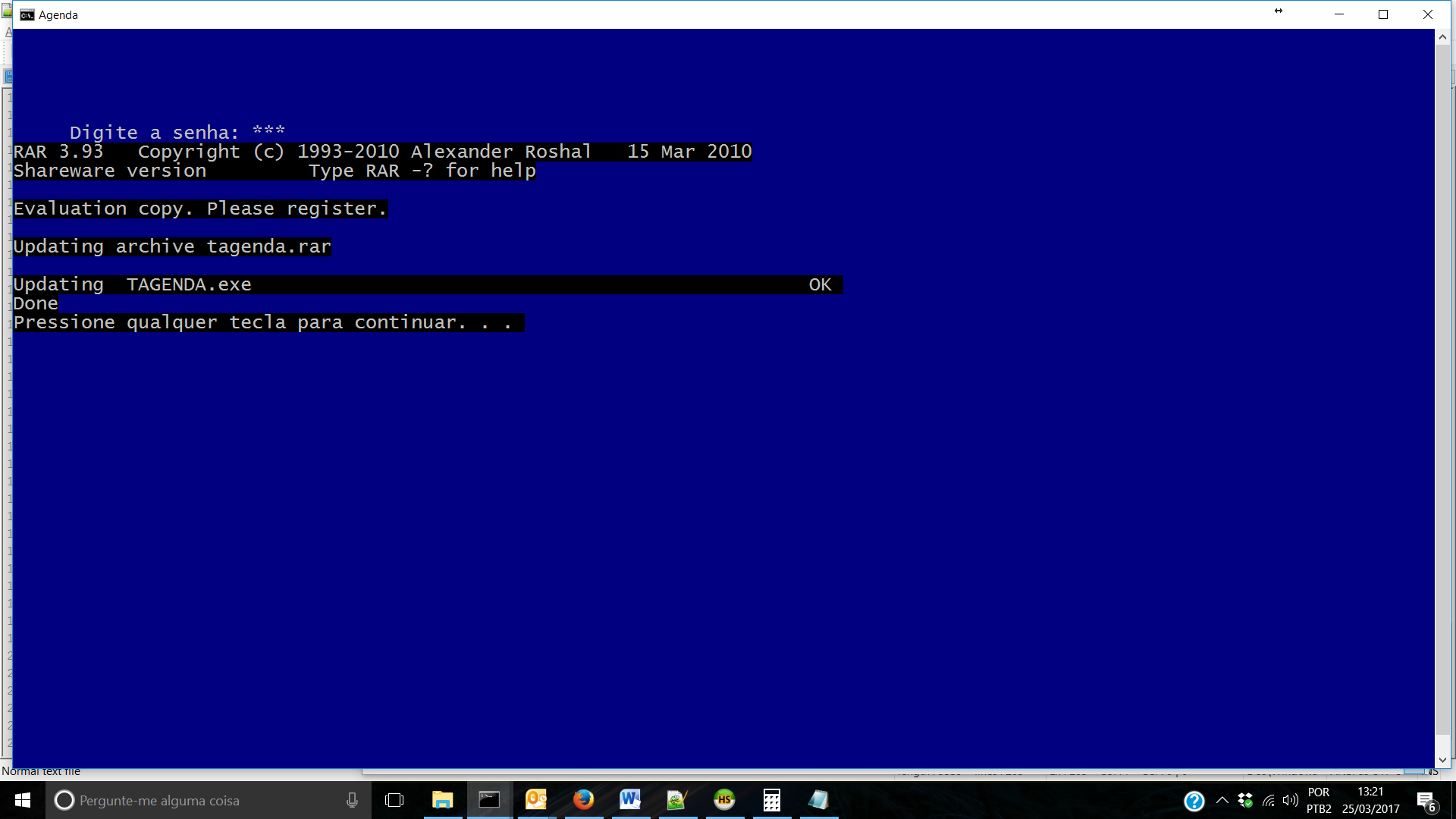Click the console scrollbar up arrow
The image size is (1456, 819).
coord(1442,36)
